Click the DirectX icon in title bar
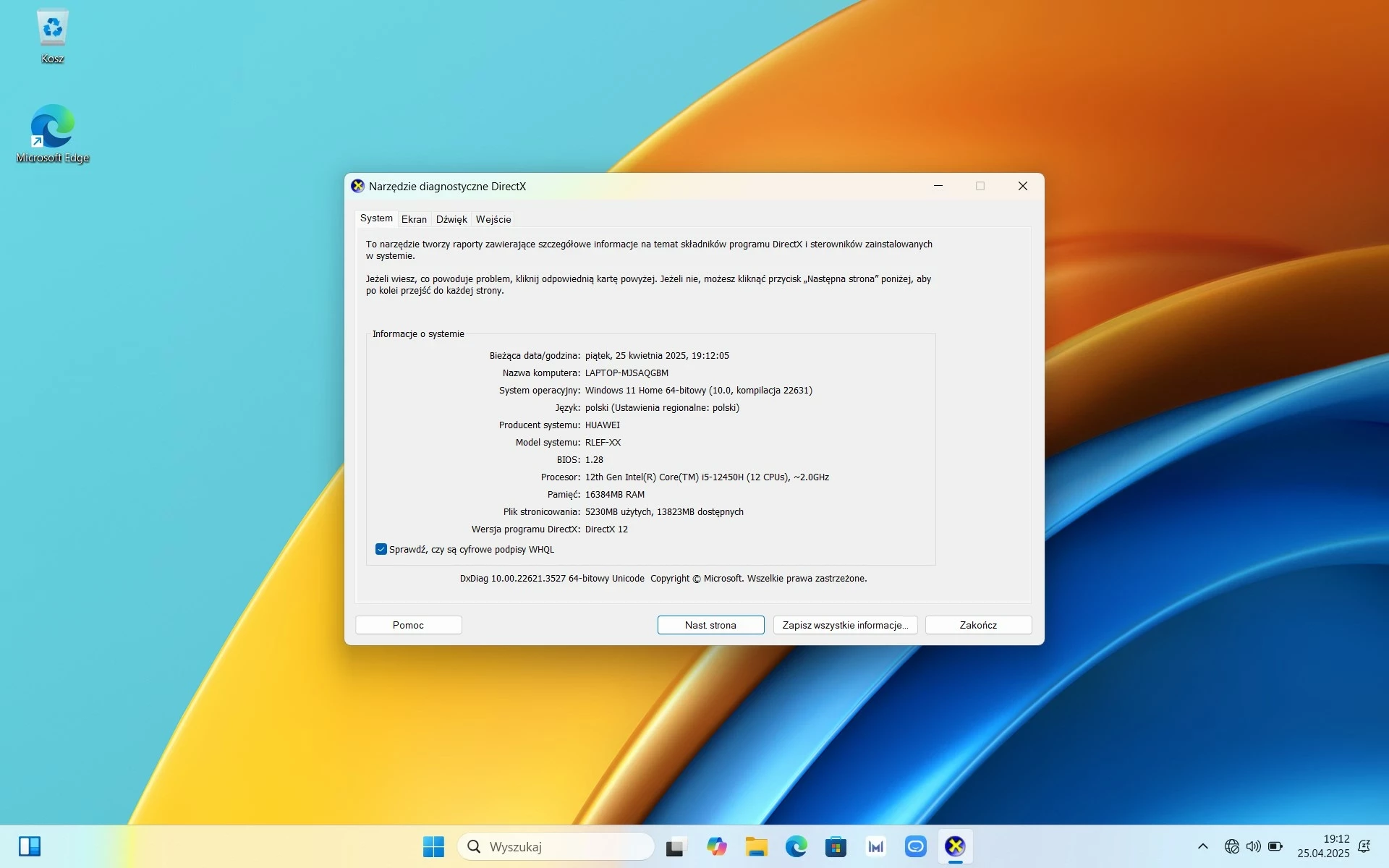1389x868 pixels. (357, 186)
